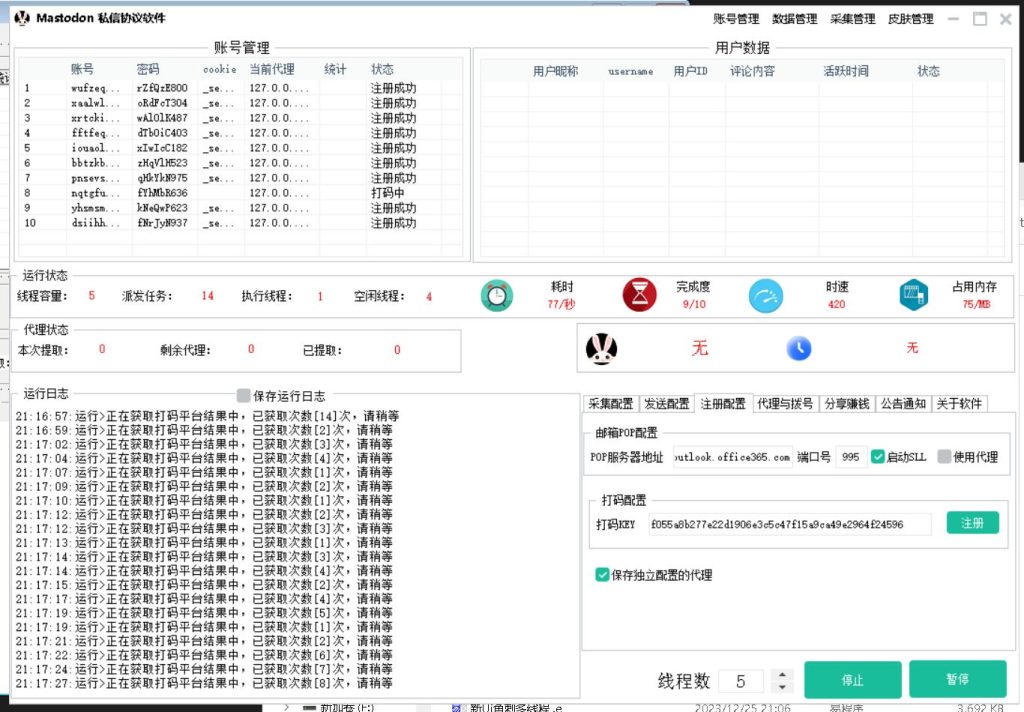Click the blue clock icon near the red 无
1024x712 pixels.
point(799,349)
